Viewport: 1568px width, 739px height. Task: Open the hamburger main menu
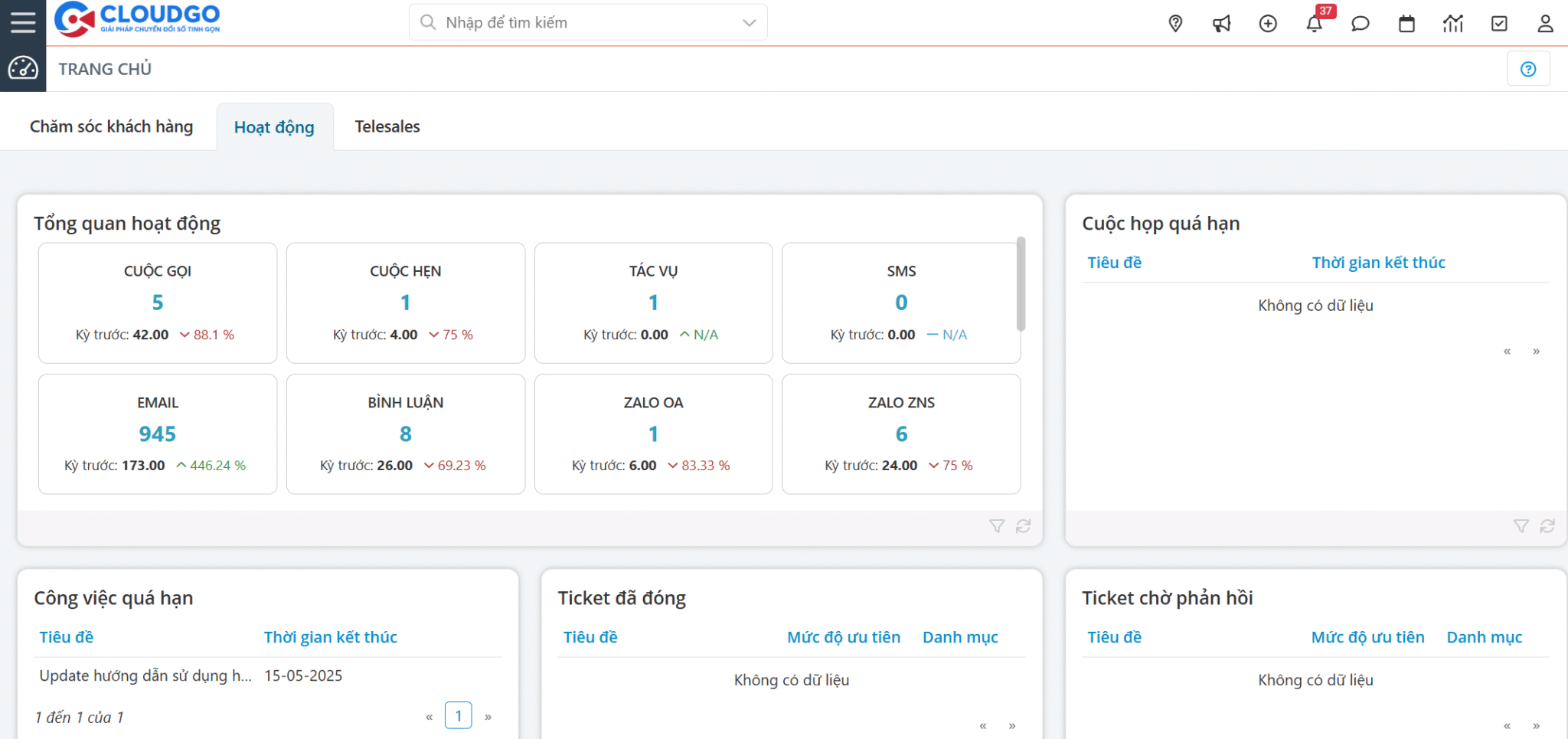23,22
